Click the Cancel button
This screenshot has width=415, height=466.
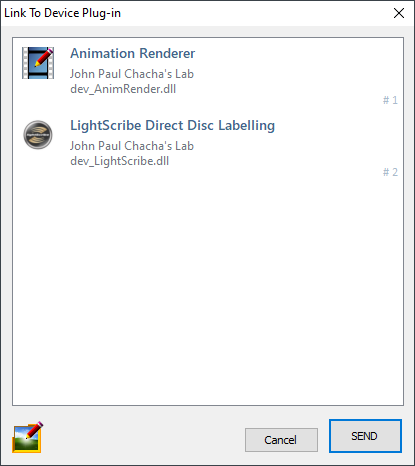tap(281, 440)
